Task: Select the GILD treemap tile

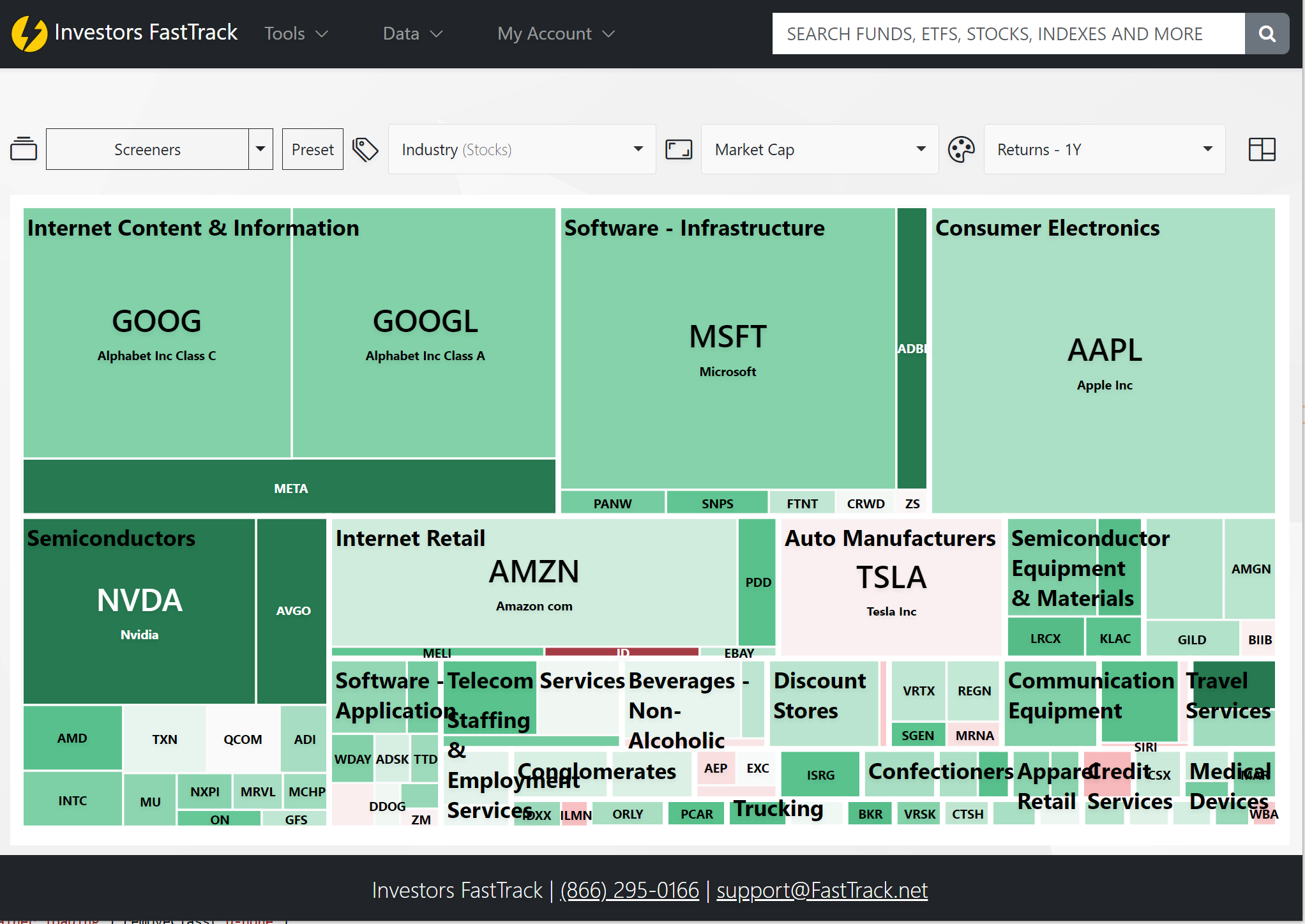Action: click(1191, 639)
